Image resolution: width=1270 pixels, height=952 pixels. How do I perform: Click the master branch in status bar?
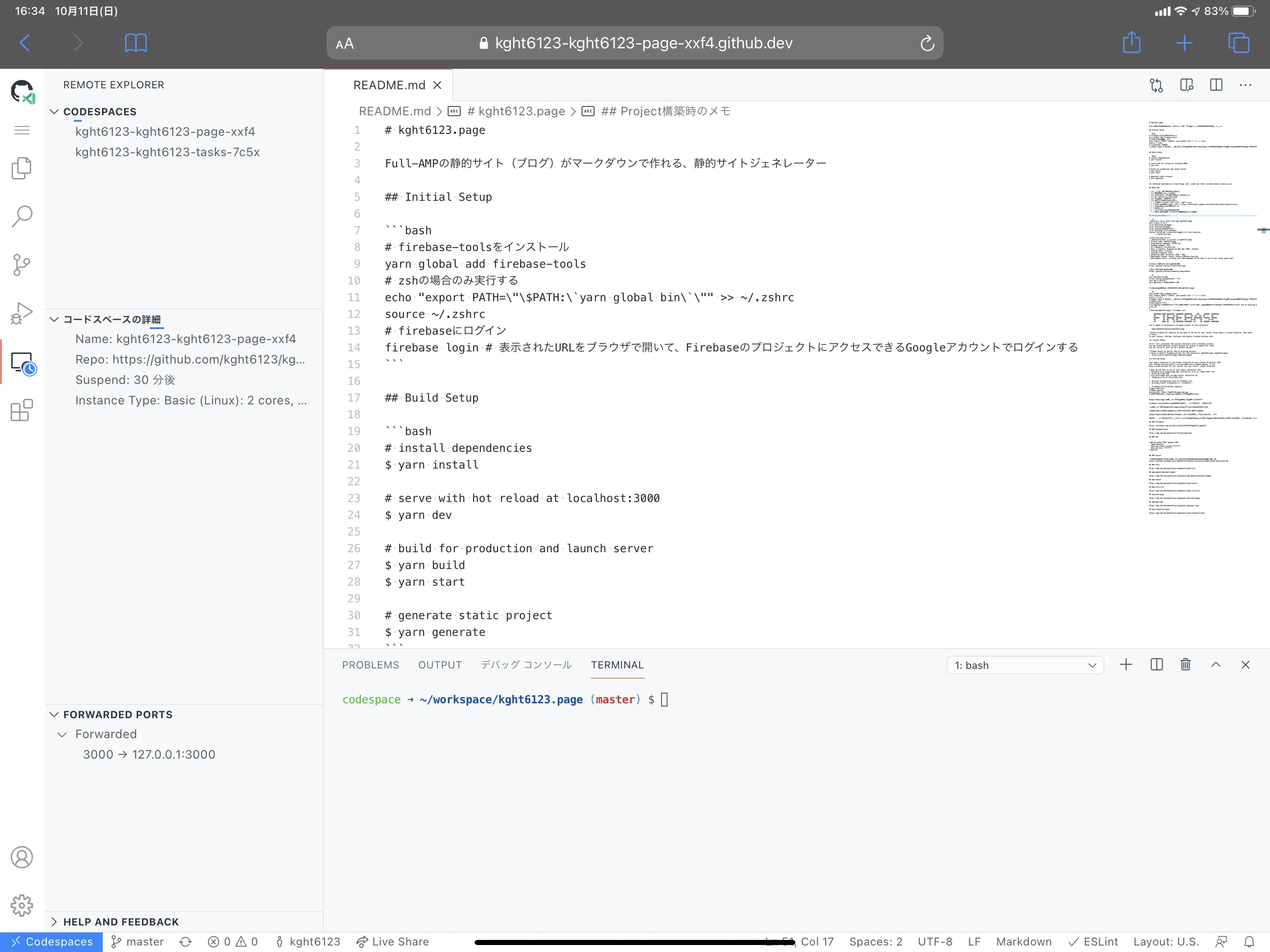(137, 942)
